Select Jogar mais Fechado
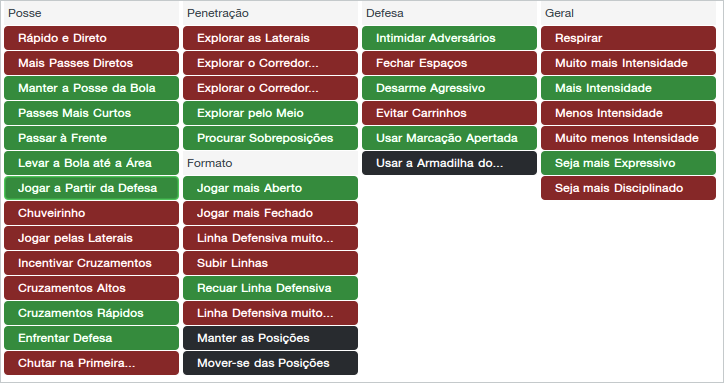Viewport: 724px width, 383px height. pos(270,213)
